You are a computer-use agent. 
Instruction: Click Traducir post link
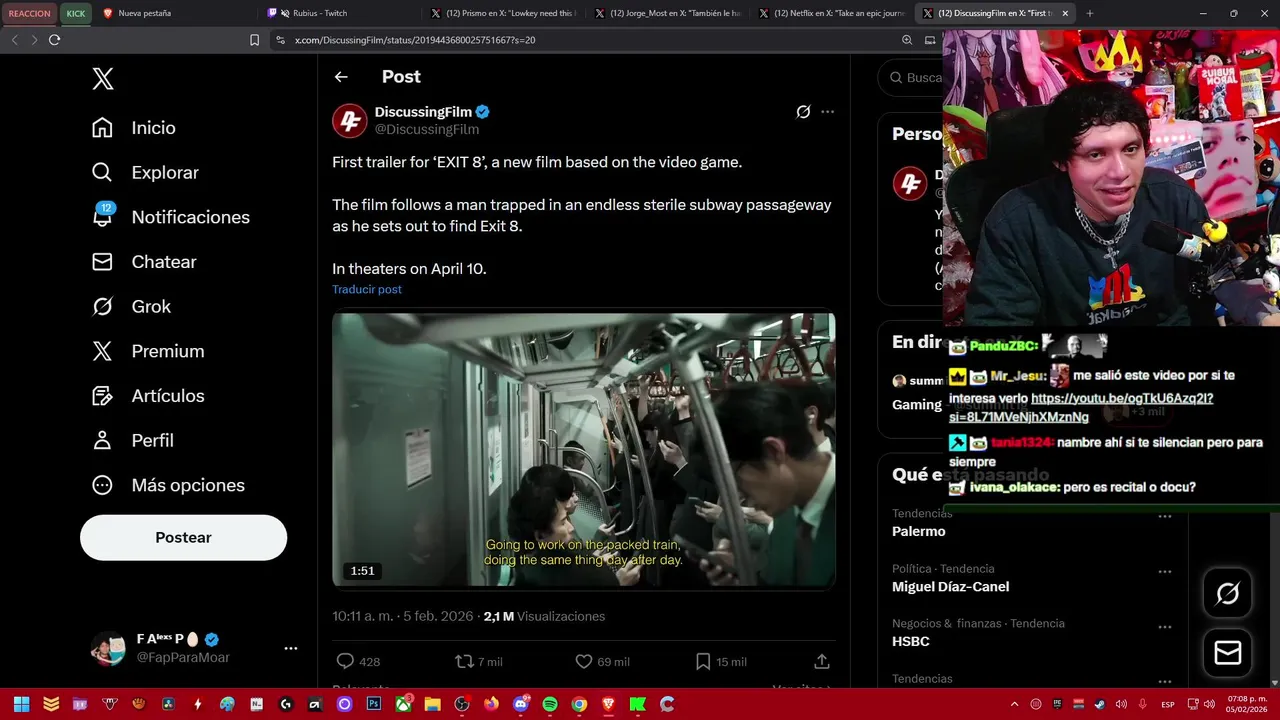pos(367,289)
